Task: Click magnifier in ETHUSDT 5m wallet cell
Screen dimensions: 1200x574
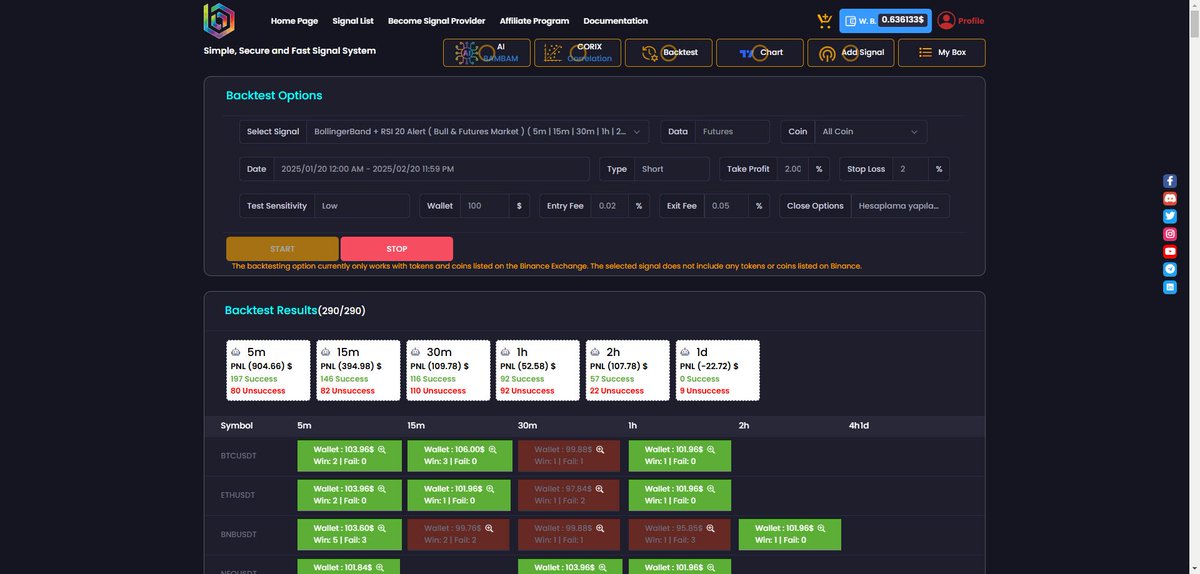Action: [x=382, y=489]
